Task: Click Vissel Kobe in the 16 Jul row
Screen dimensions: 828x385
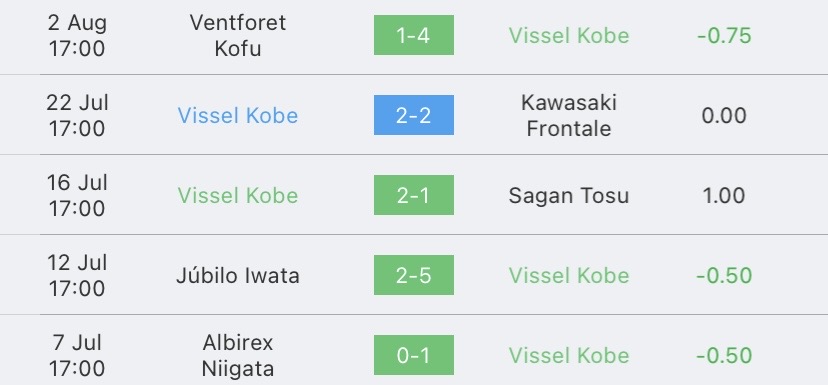Action: 238,195
